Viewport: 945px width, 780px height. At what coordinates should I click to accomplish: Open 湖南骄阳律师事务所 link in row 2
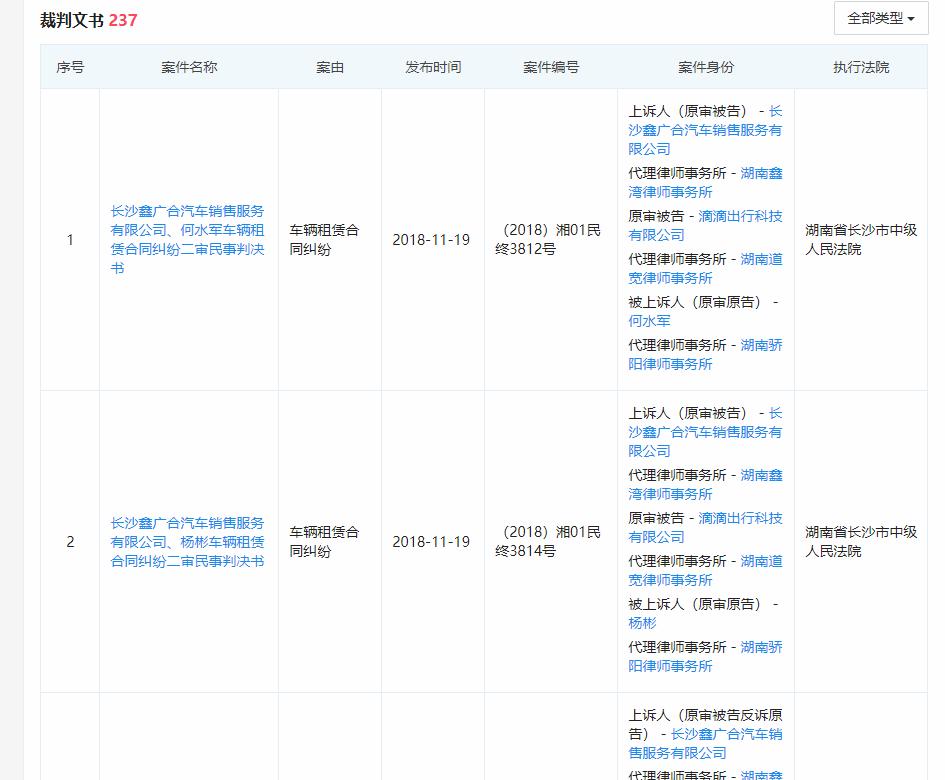(705, 656)
